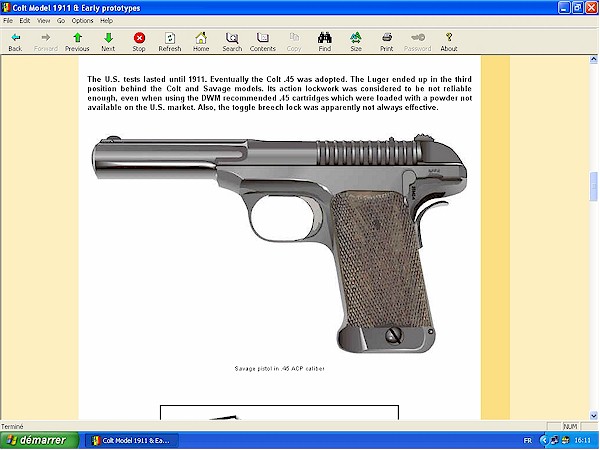Click the vertical scrollbar thumb
The width and height of the screenshot is (600, 450).
593,187
